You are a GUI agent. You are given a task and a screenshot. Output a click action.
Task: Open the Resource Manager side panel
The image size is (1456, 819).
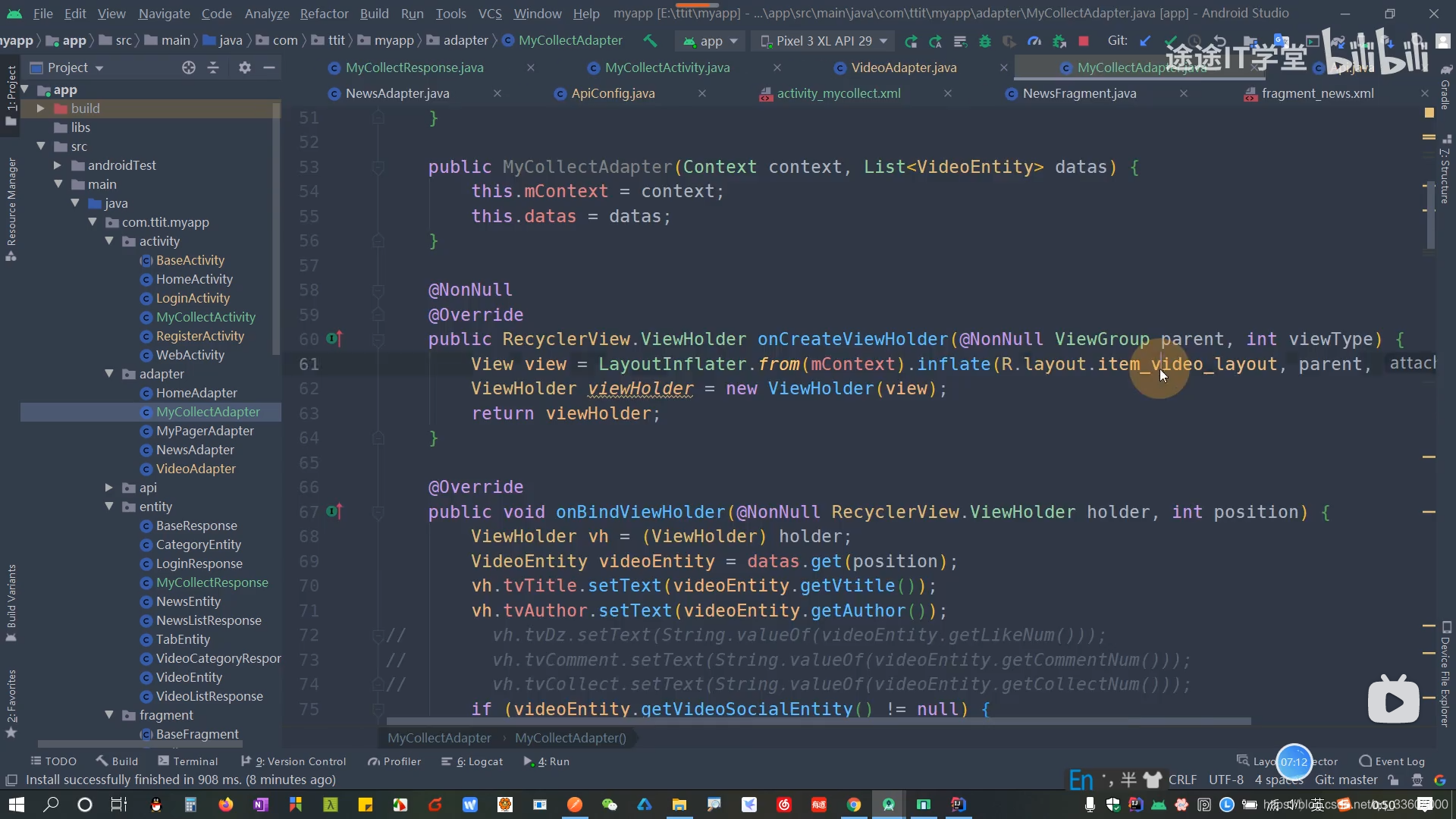click(x=11, y=209)
